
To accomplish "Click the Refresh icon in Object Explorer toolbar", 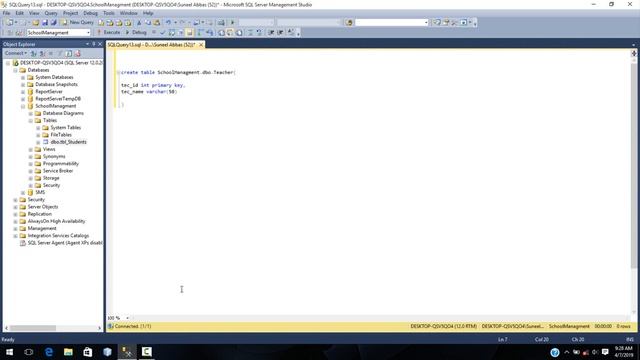I will (69, 53).
